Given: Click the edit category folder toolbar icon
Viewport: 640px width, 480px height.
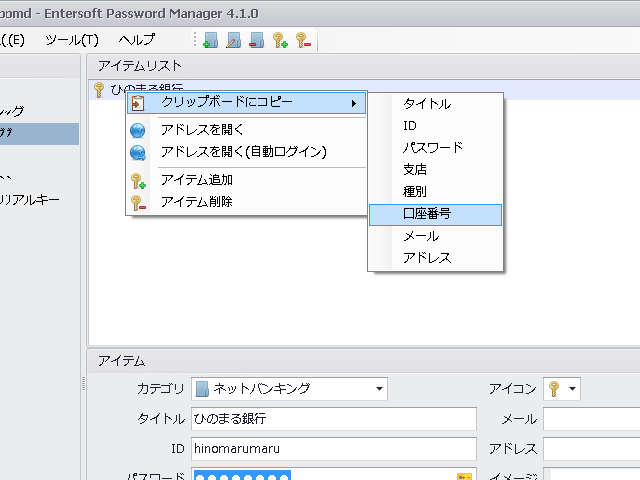Looking at the screenshot, I should pos(233,40).
